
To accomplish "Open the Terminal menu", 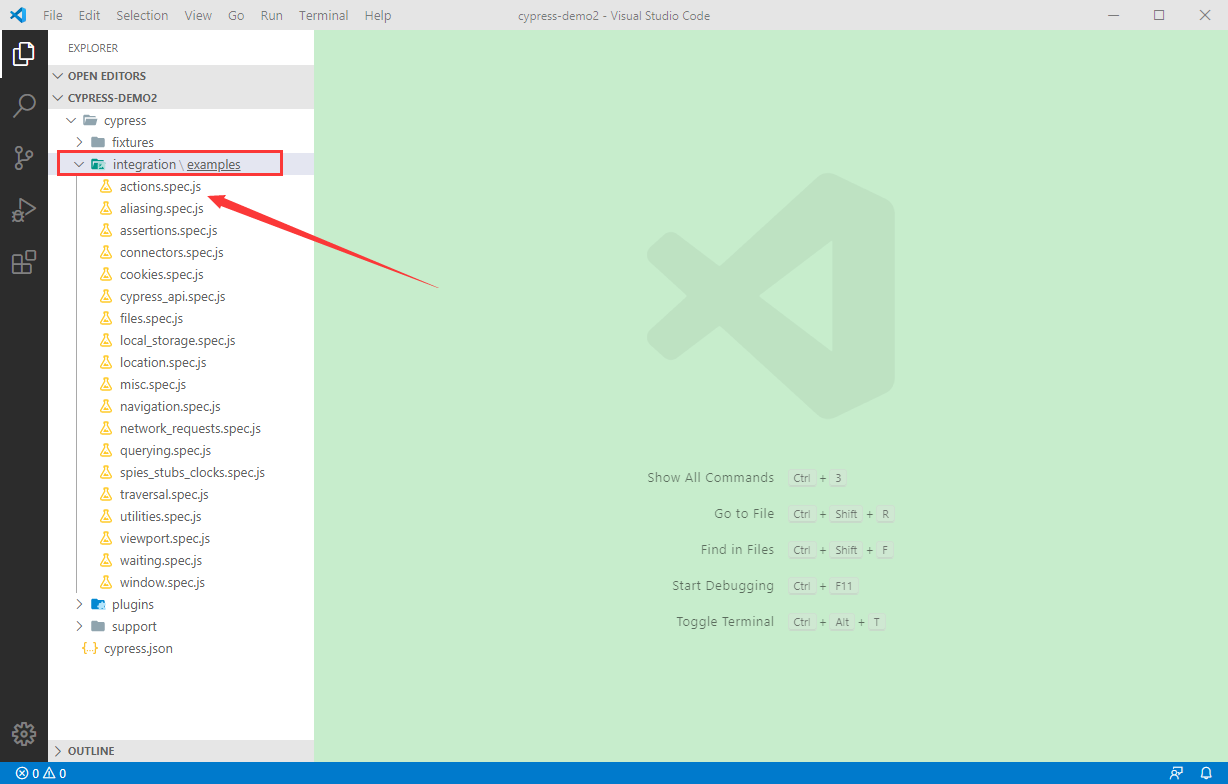I will pyautogui.click(x=324, y=15).
